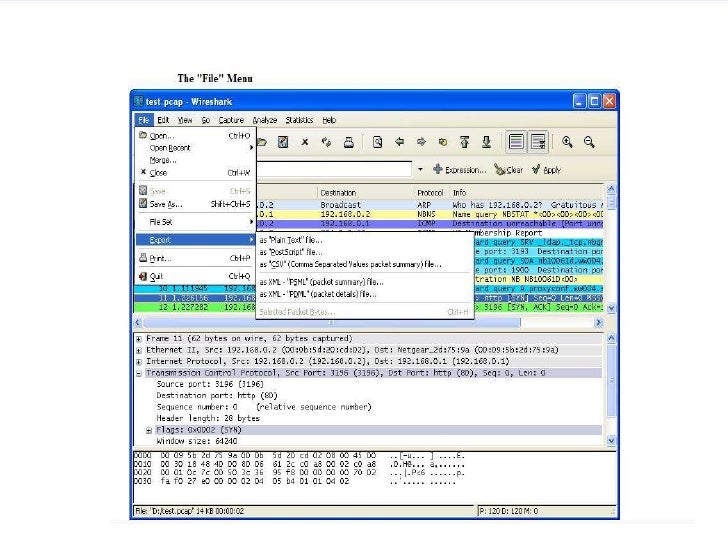Select Merge... in the File menu
This screenshot has height=546, width=728.
(x=195, y=160)
